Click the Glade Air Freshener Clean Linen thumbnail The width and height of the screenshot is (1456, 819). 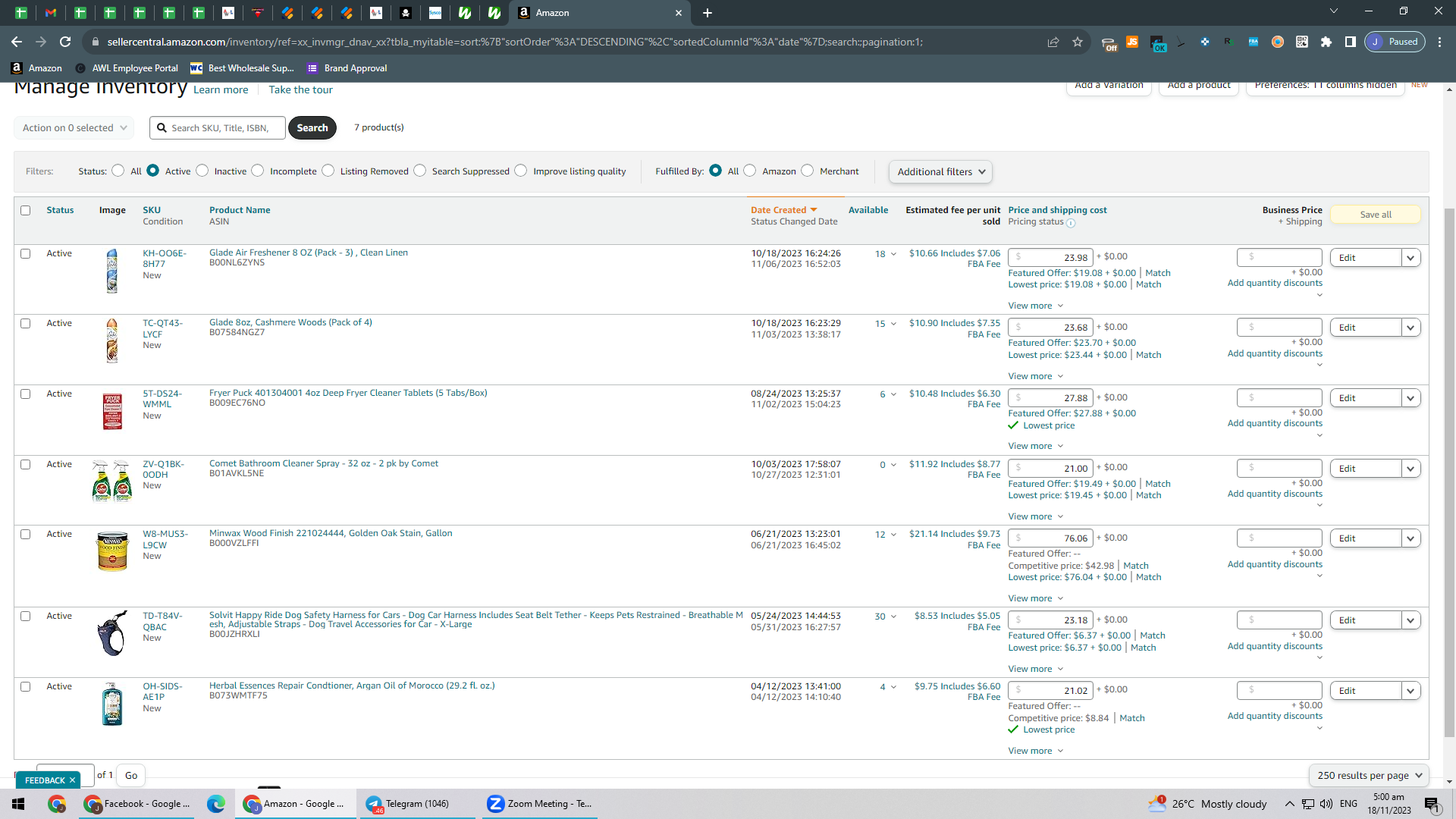point(112,271)
